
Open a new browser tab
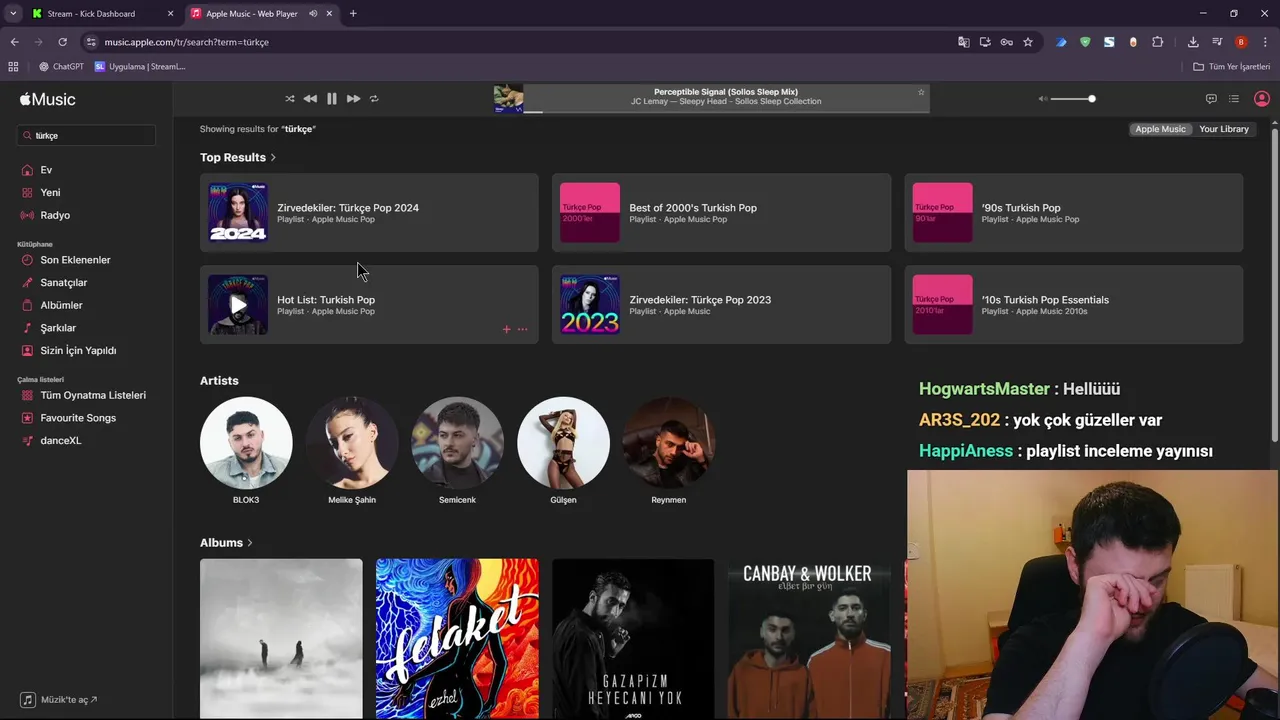pos(353,14)
